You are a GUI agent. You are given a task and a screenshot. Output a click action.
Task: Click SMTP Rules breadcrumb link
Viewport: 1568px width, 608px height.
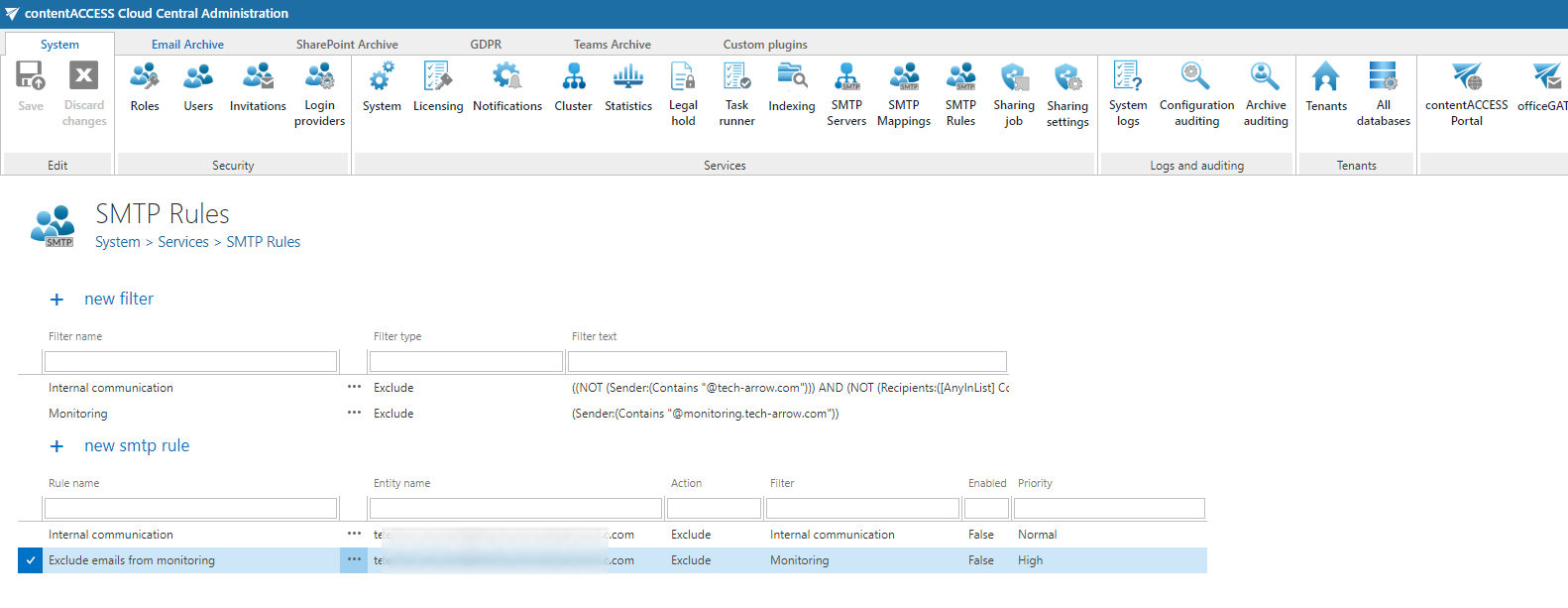(264, 242)
